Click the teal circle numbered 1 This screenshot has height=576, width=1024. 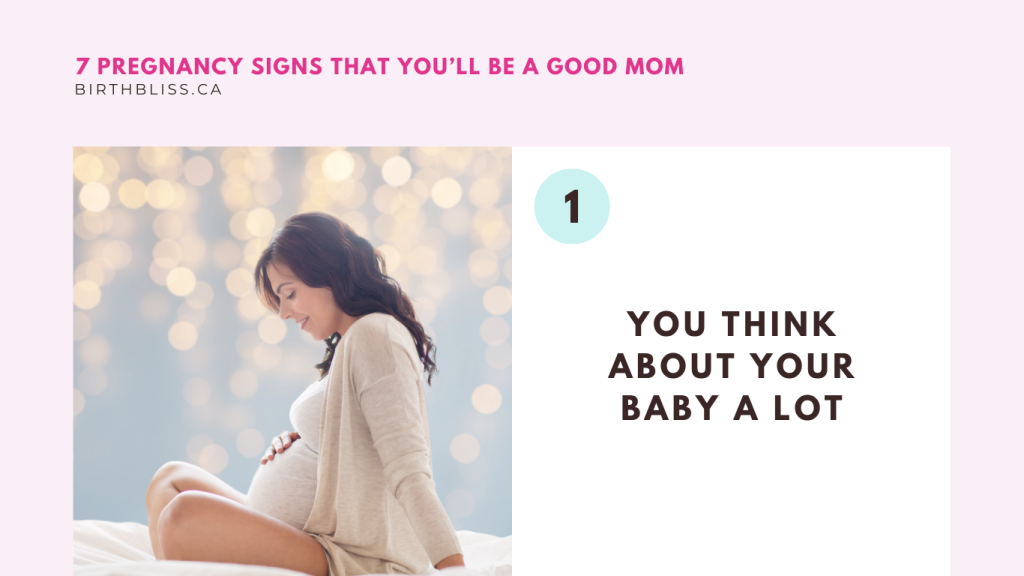click(571, 206)
